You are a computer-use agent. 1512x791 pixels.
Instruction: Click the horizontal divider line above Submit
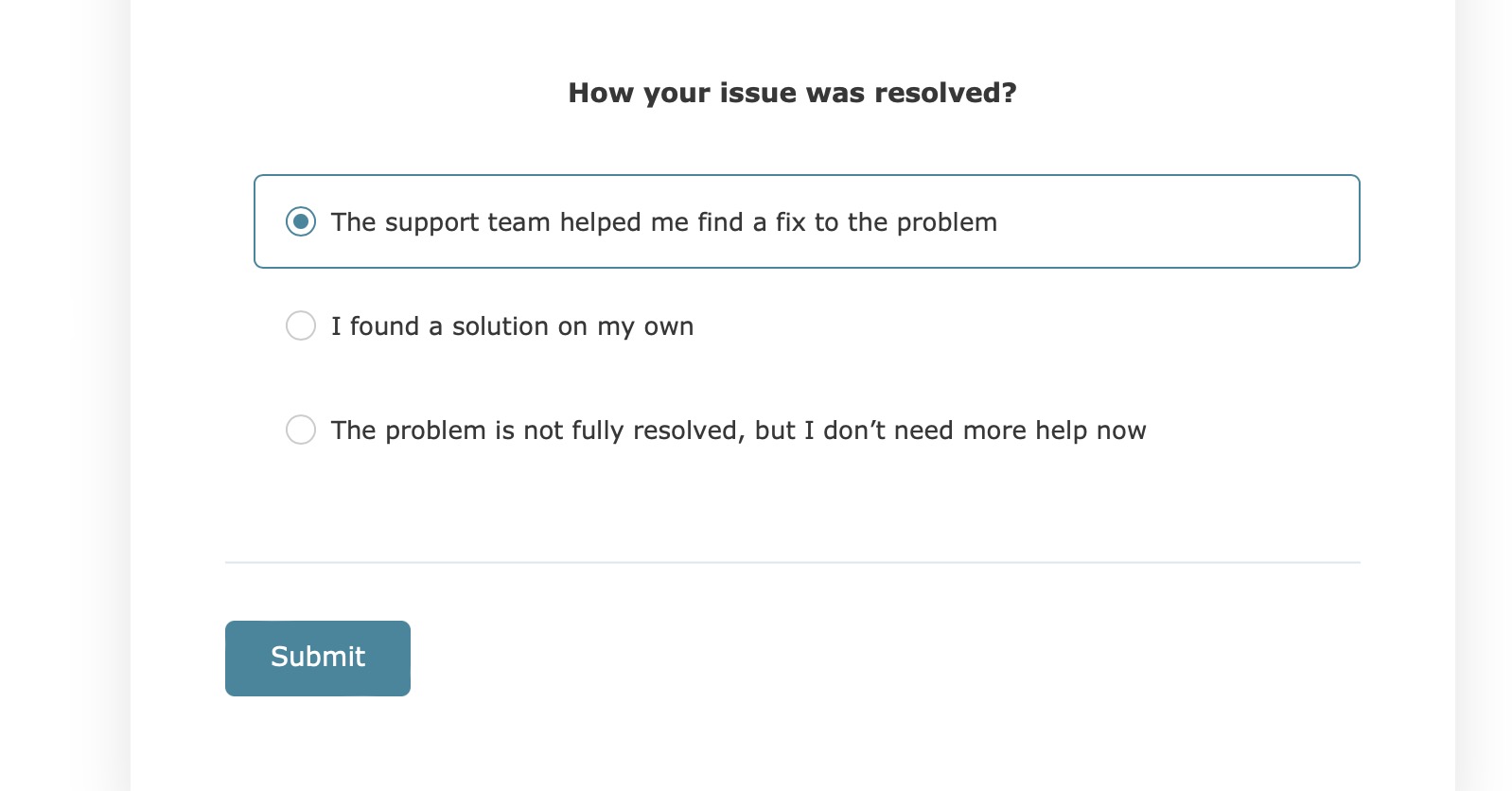click(793, 562)
